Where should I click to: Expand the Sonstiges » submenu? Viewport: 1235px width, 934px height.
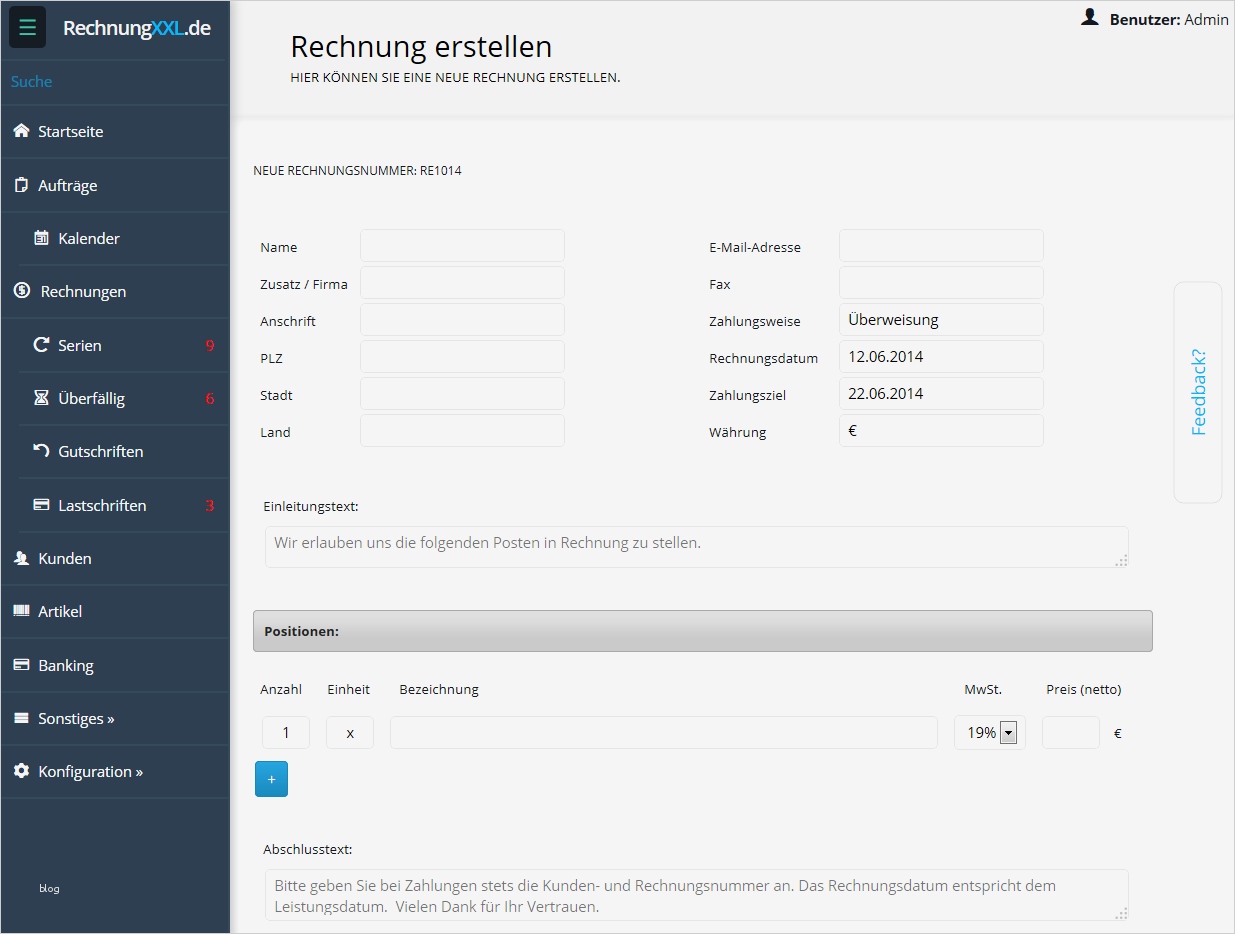point(76,718)
